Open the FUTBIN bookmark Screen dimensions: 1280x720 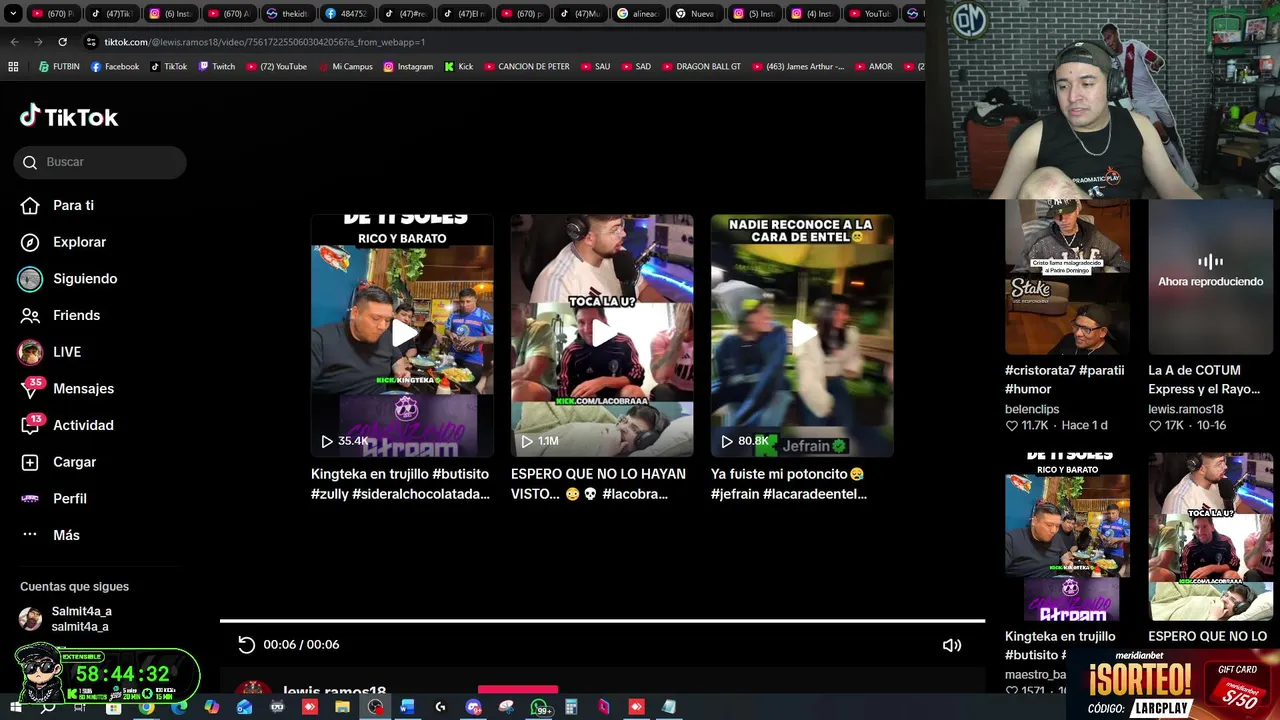59,67
